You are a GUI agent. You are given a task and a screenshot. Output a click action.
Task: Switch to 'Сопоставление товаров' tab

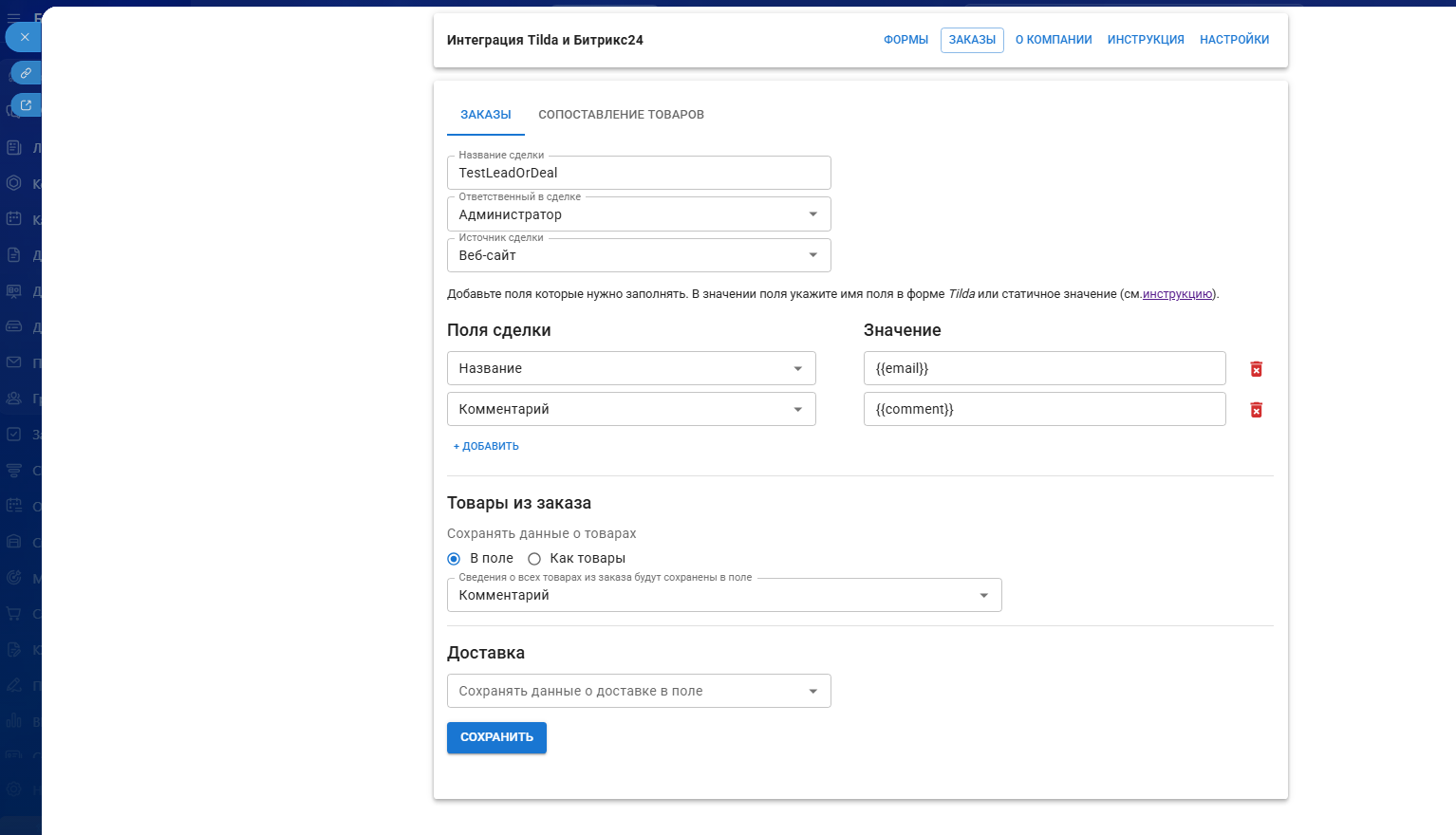click(x=621, y=115)
